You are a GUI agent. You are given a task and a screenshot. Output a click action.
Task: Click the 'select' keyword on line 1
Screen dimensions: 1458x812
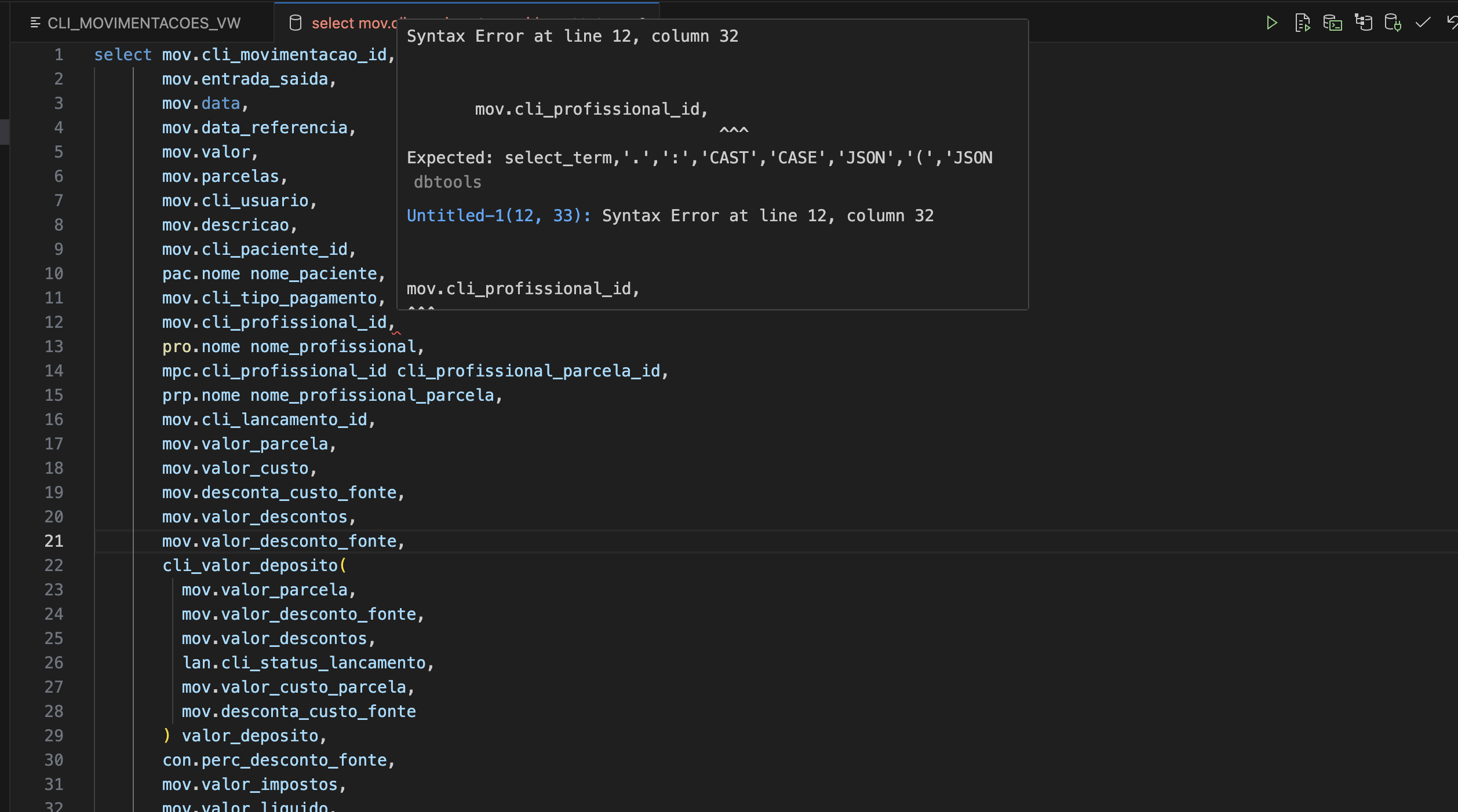pyautogui.click(x=122, y=54)
